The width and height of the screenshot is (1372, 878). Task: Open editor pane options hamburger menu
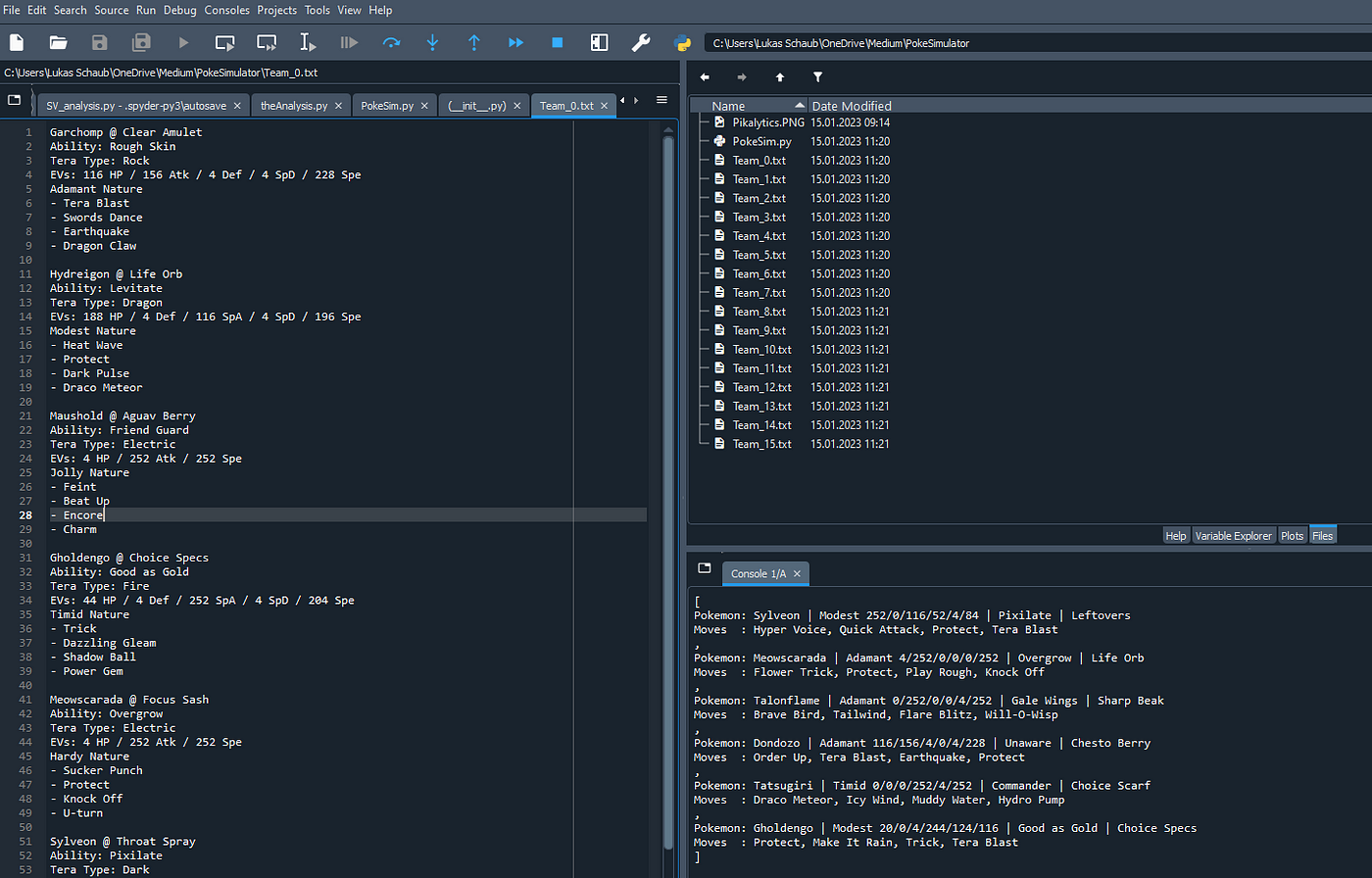point(661,100)
